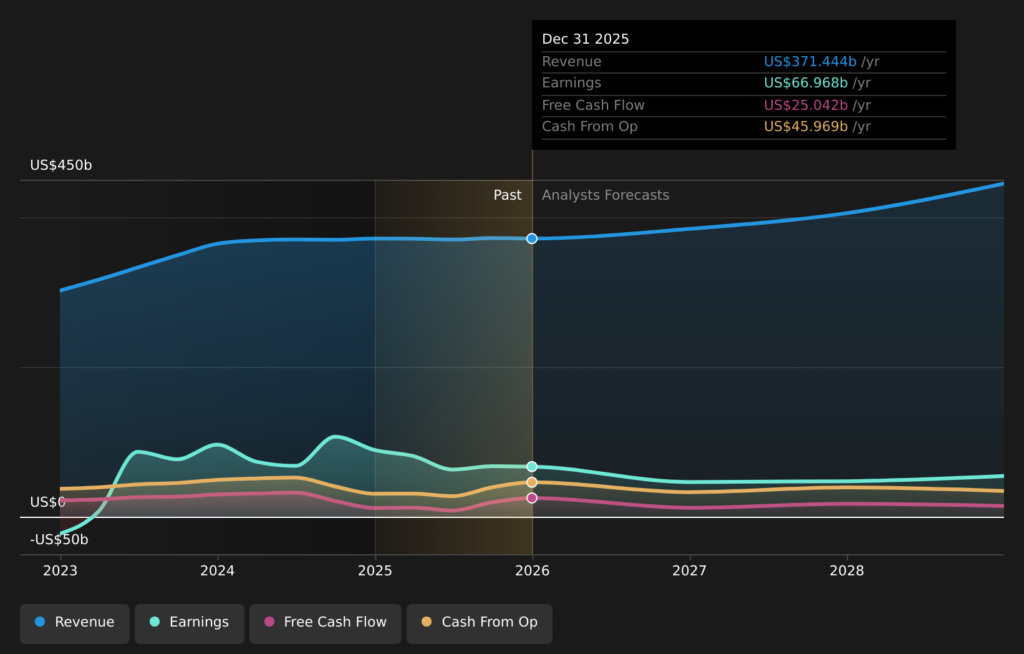The image size is (1024, 654).
Task: Click the blue dot in the Revenue legend
Action: (40, 622)
